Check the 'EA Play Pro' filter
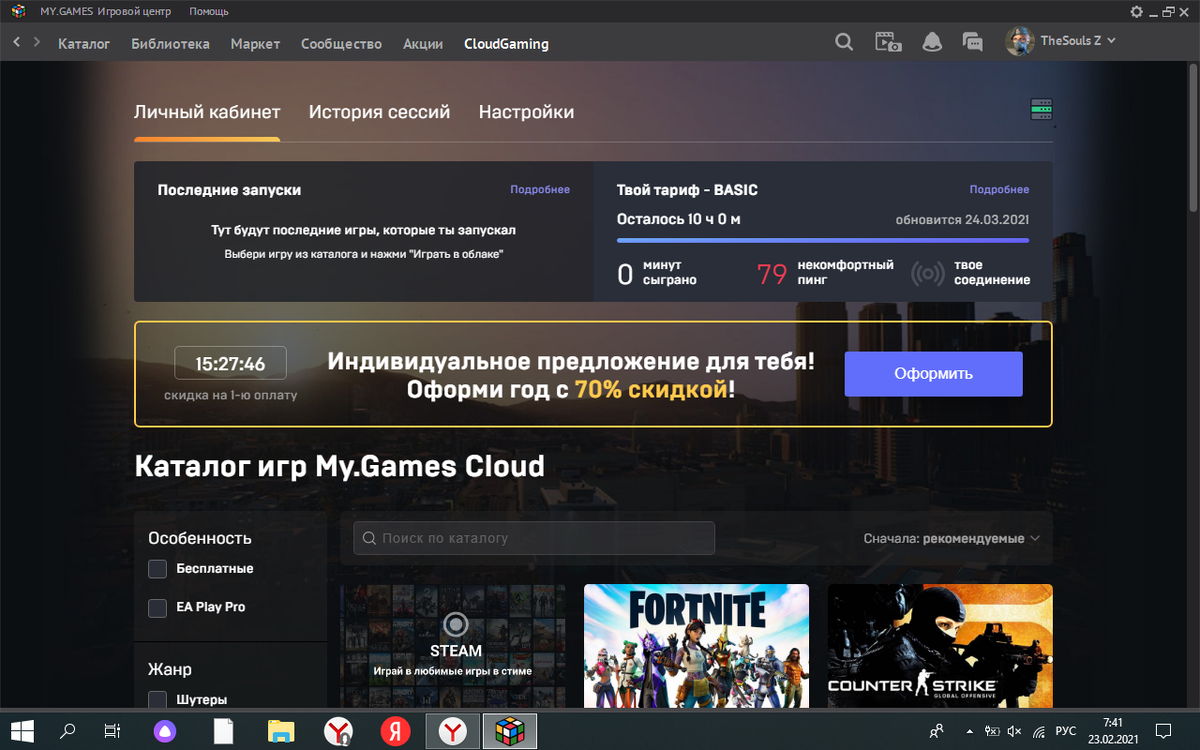Viewport: 1200px width, 750px height. coord(157,608)
